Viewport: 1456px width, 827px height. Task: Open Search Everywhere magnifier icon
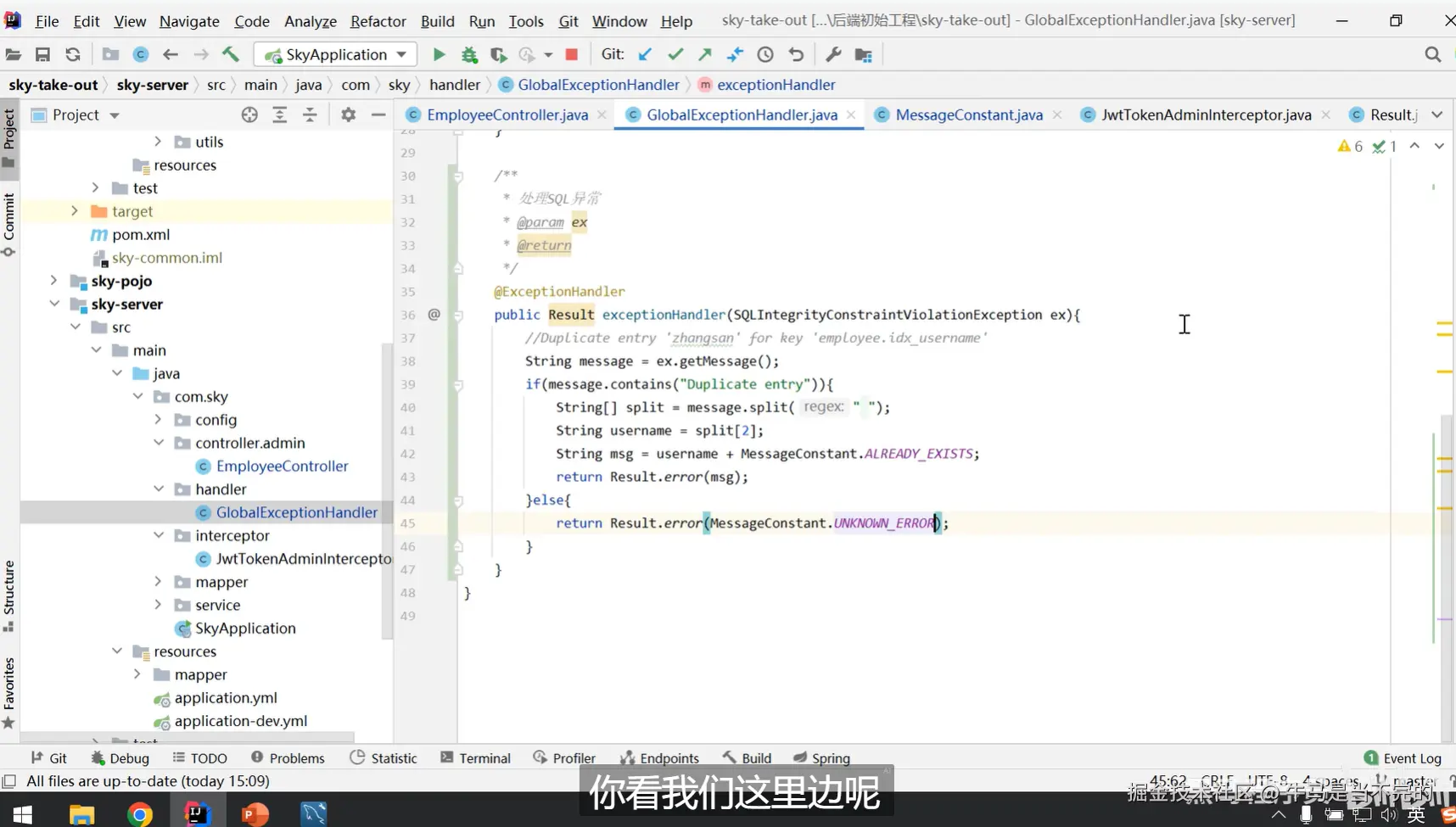1433,55
